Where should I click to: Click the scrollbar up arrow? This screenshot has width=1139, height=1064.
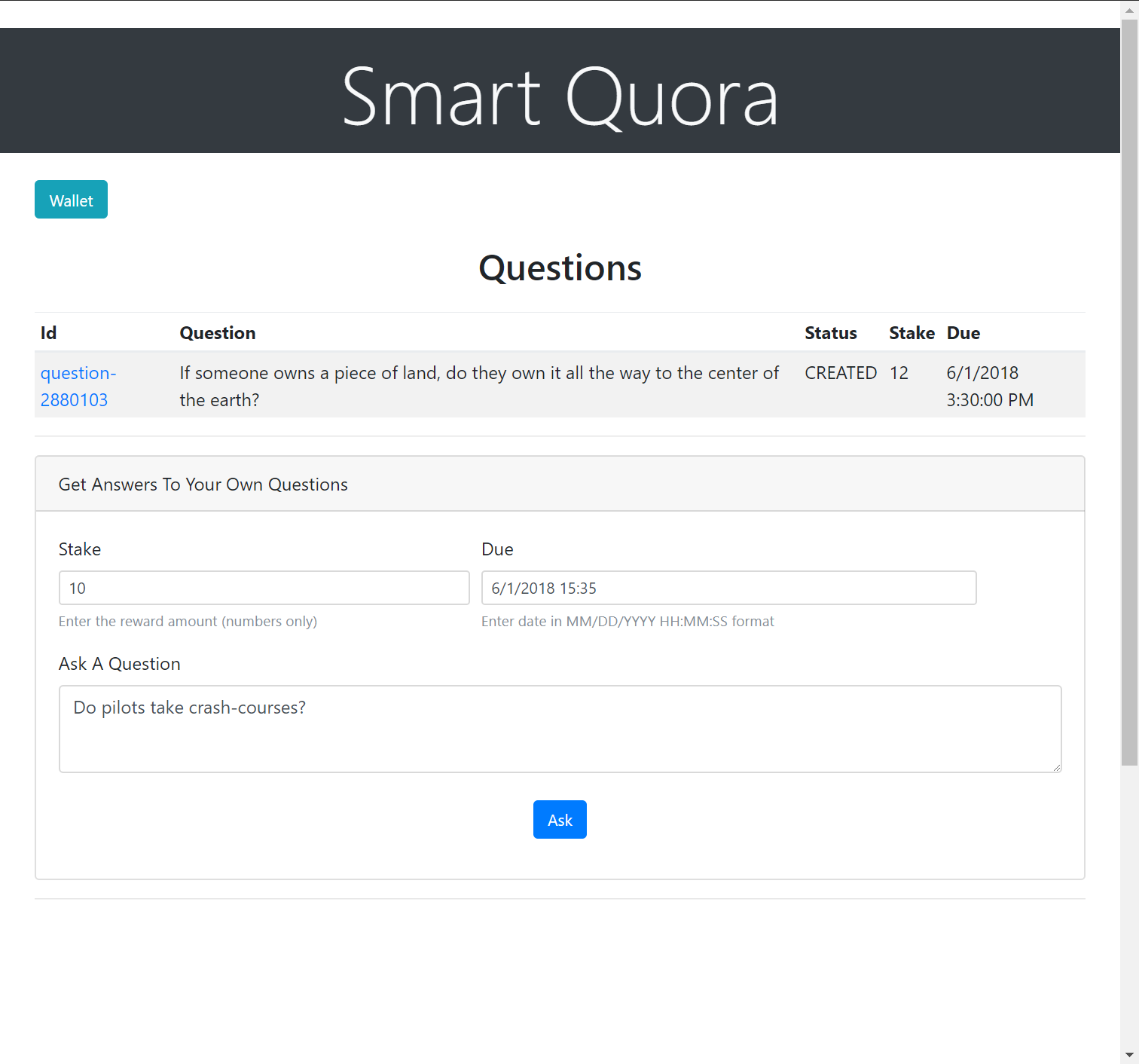tap(1129, 11)
